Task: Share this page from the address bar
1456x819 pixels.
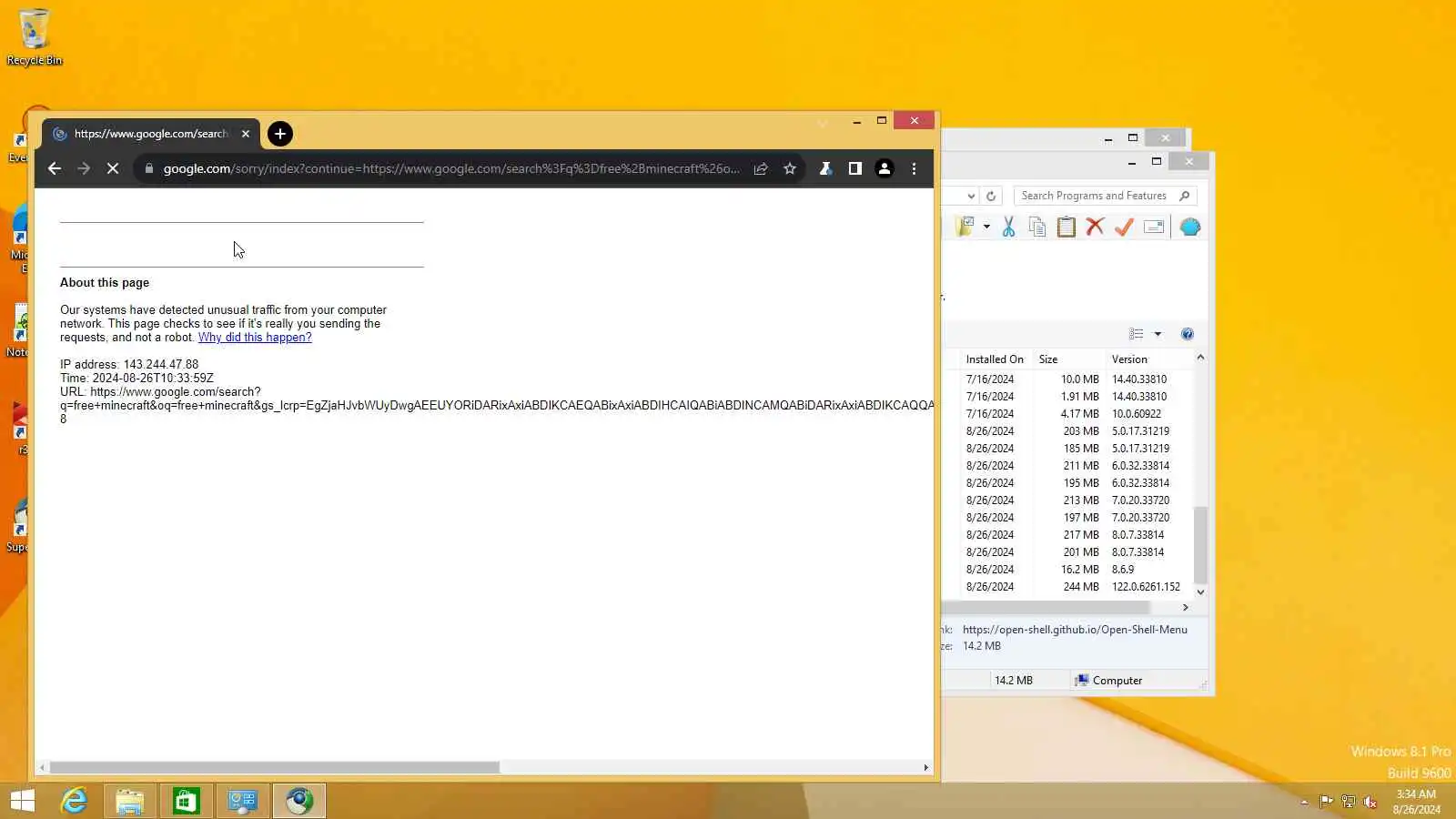Action: pos(761,168)
